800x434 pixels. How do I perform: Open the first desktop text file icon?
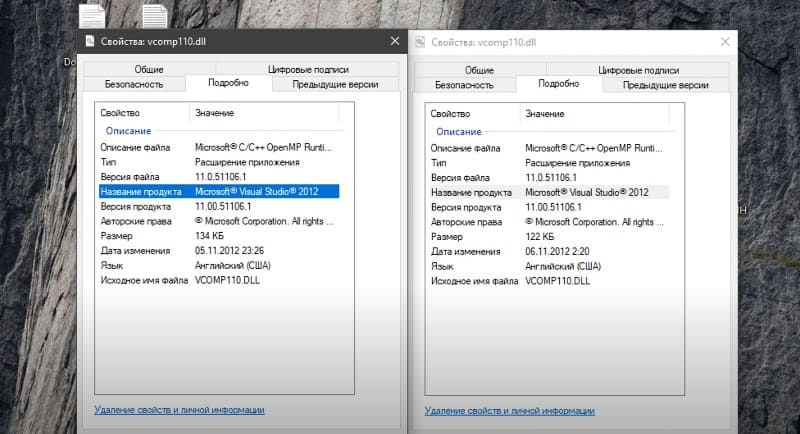coord(92,15)
